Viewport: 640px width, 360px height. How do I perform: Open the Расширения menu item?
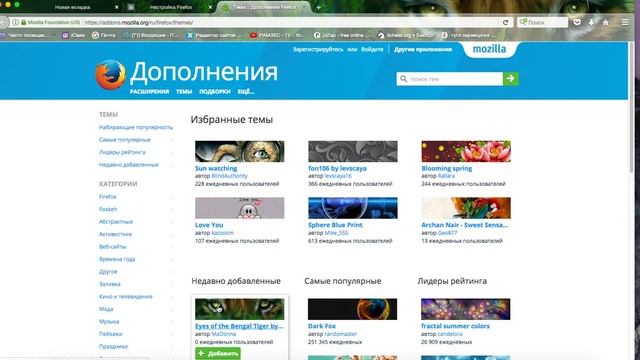coord(149,92)
